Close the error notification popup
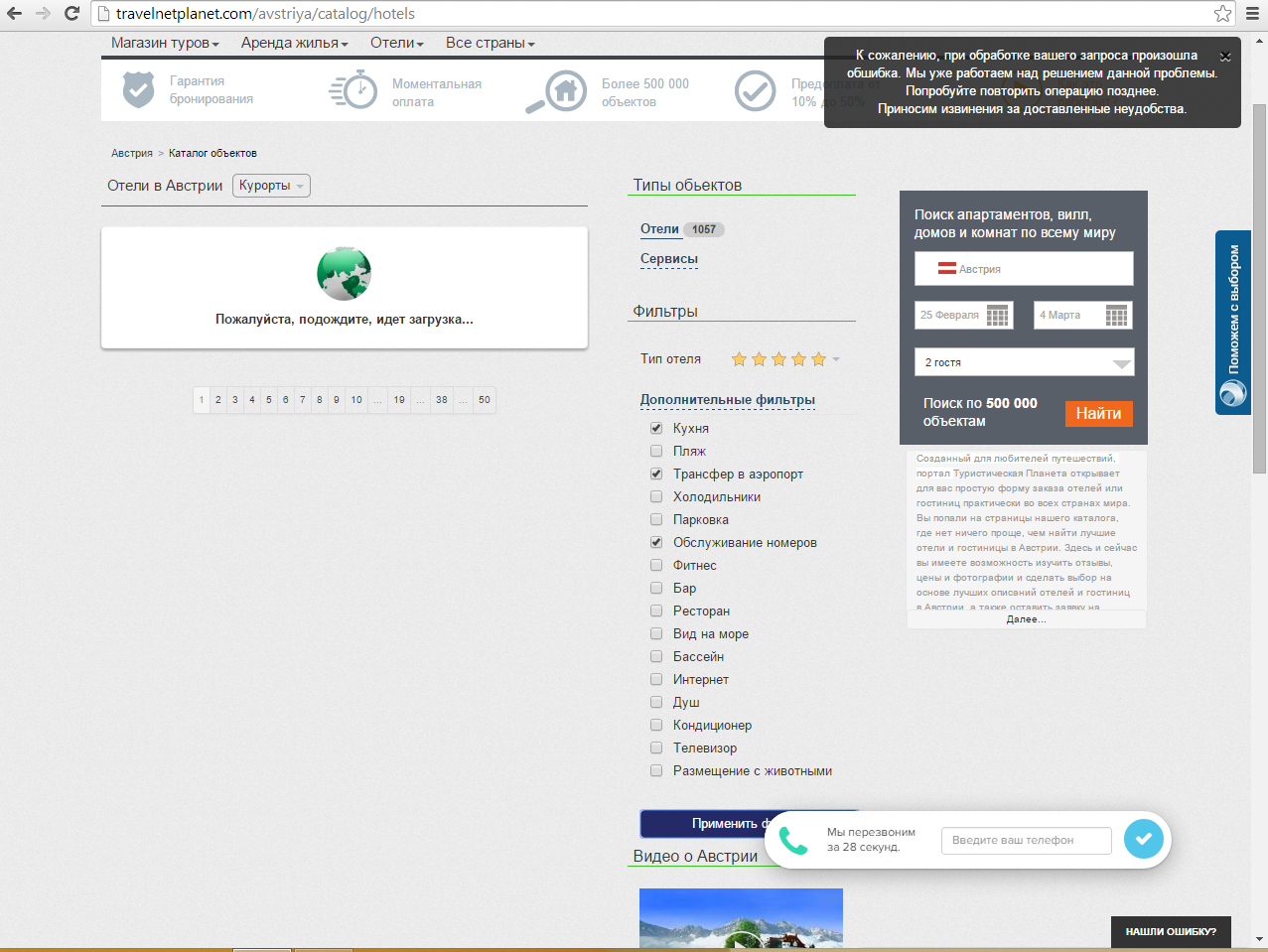Image resolution: width=1268 pixels, height=952 pixels. (1225, 57)
